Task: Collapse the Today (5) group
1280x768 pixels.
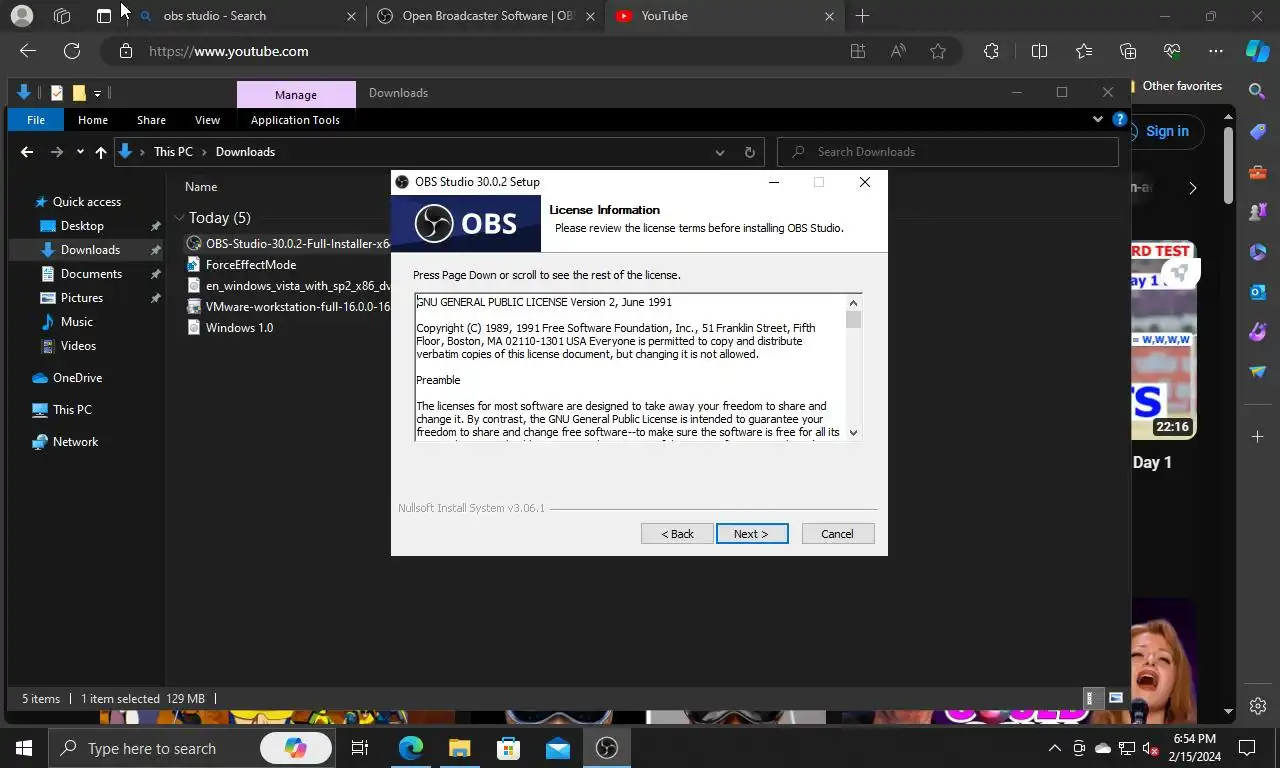Action: [179, 218]
